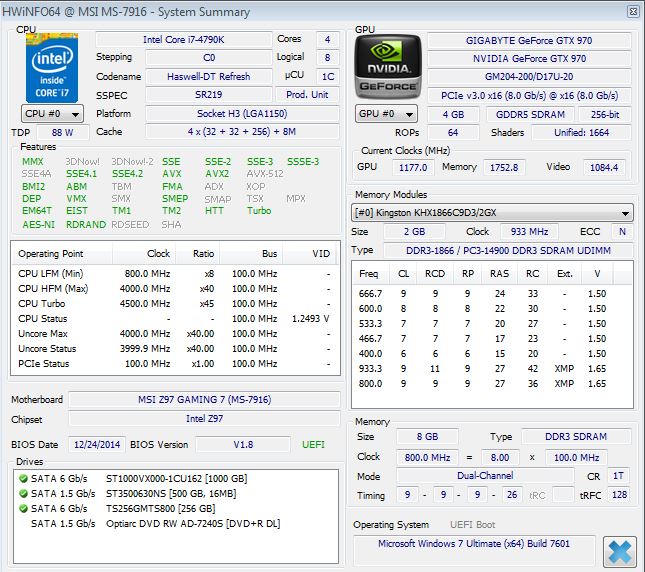Click the memory clock 800.0 MHz field
This screenshot has height=572, width=645.
(427, 457)
